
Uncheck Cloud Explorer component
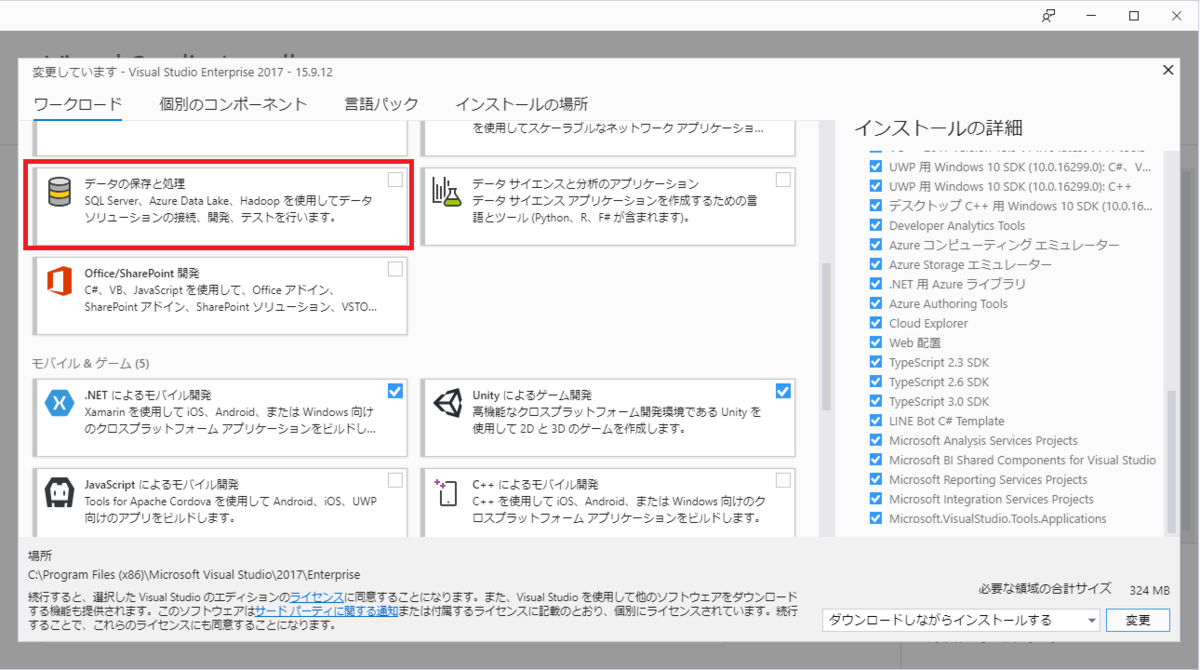coord(876,323)
